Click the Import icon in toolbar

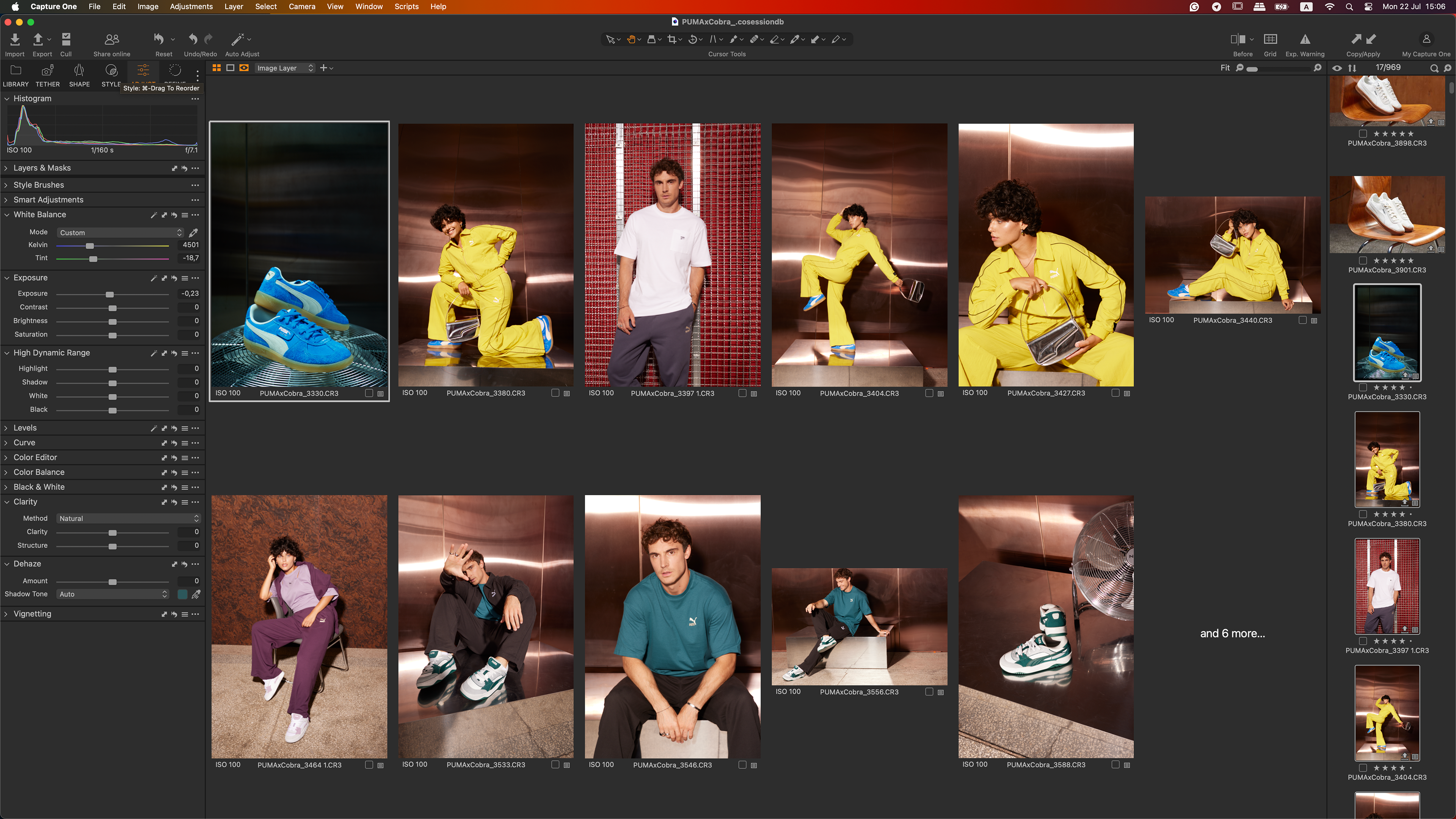pos(15,39)
